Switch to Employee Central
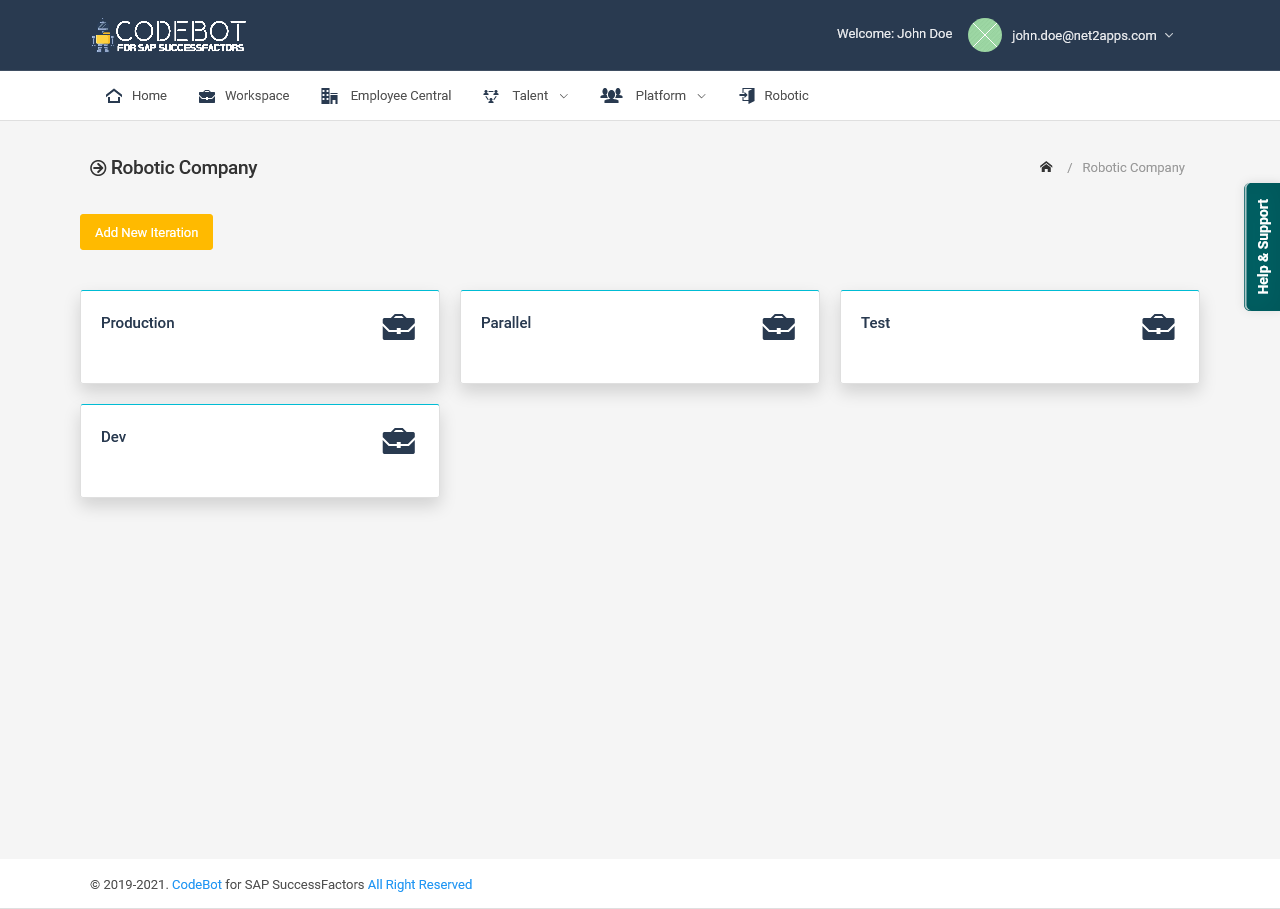The image size is (1280, 909). (x=400, y=95)
